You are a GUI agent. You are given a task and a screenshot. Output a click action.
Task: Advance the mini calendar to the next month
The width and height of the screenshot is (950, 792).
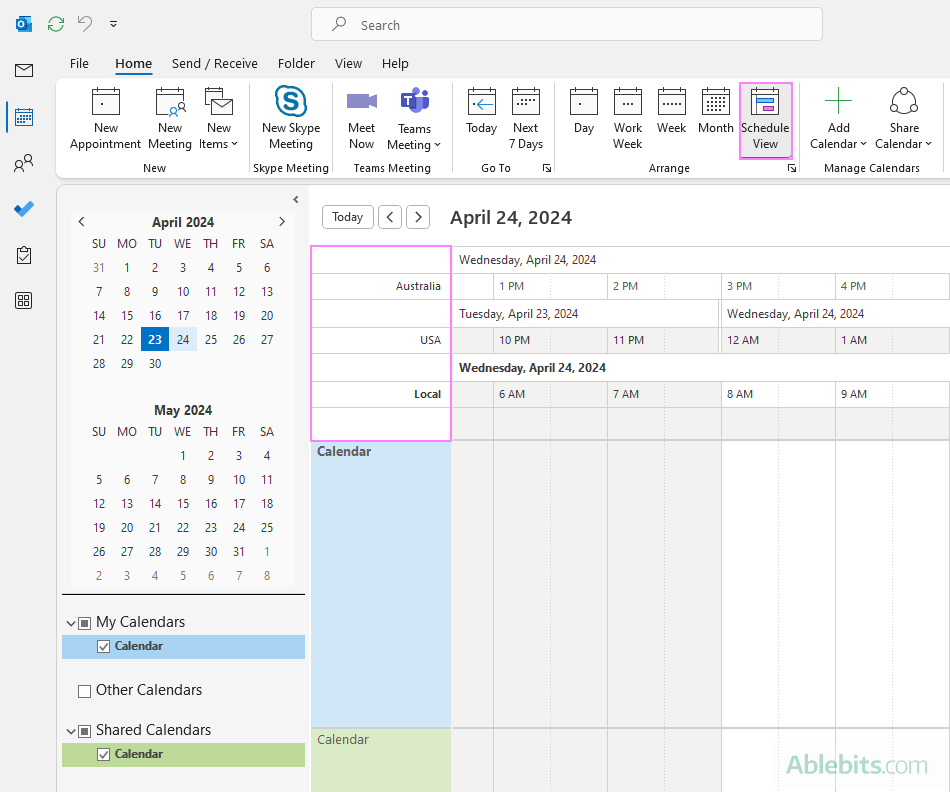283,222
